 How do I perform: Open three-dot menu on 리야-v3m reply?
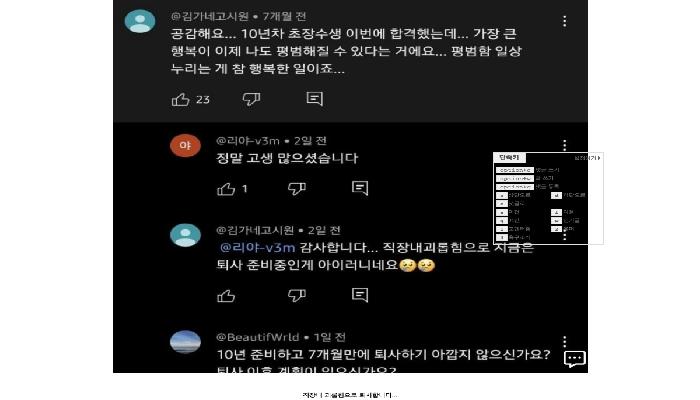[565, 145]
